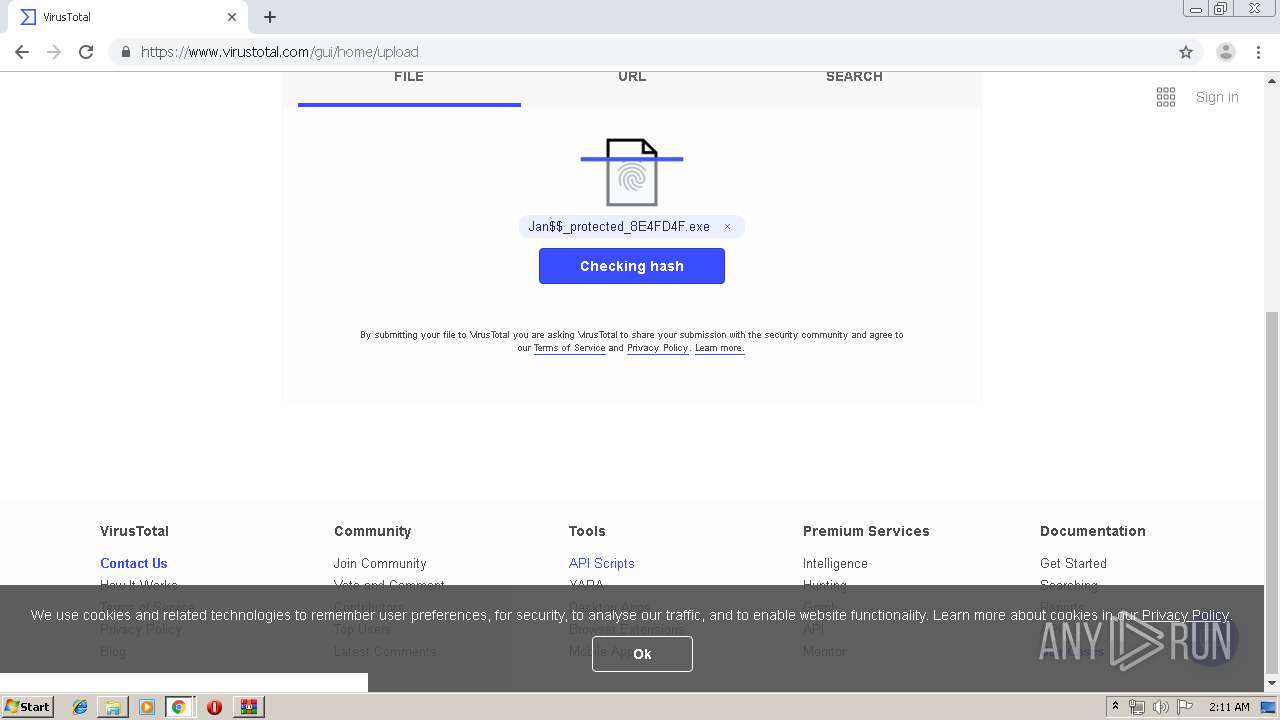Click the Documentation footer heading
Viewport: 1280px width, 720px height.
click(x=1093, y=531)
